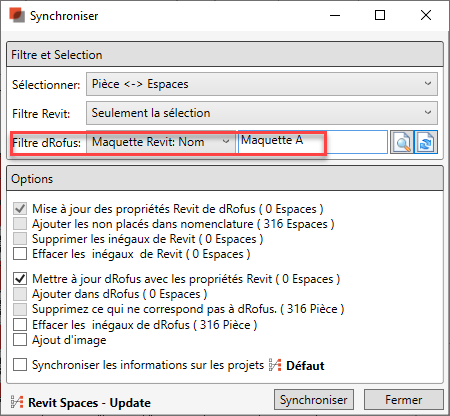Maximize the Synchroniser window

coord(380,15)
